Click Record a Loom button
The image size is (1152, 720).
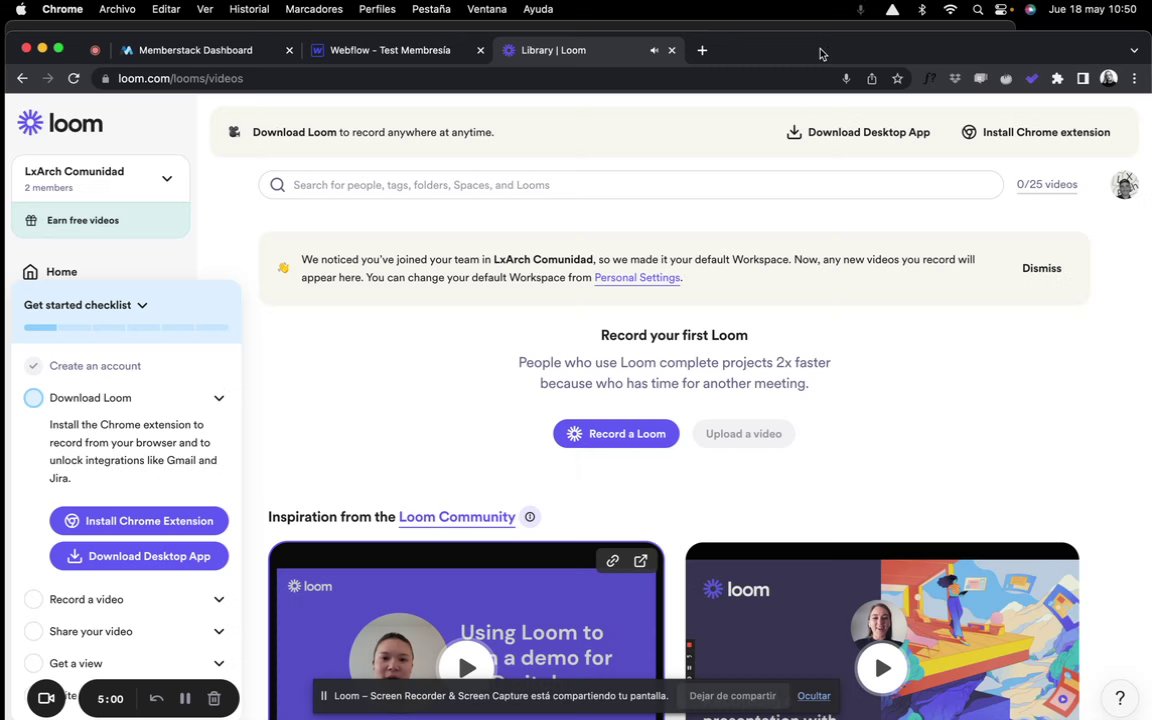[x=616, y=433]
